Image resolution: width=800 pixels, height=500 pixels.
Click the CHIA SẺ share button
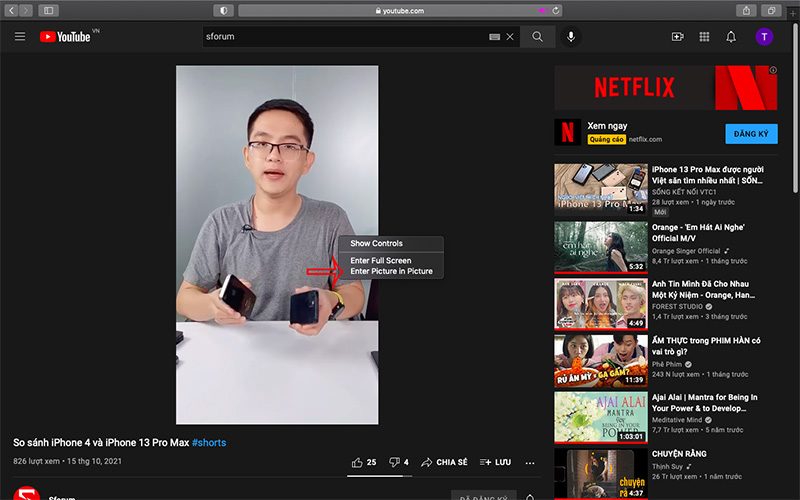click(x=444, y=462)
